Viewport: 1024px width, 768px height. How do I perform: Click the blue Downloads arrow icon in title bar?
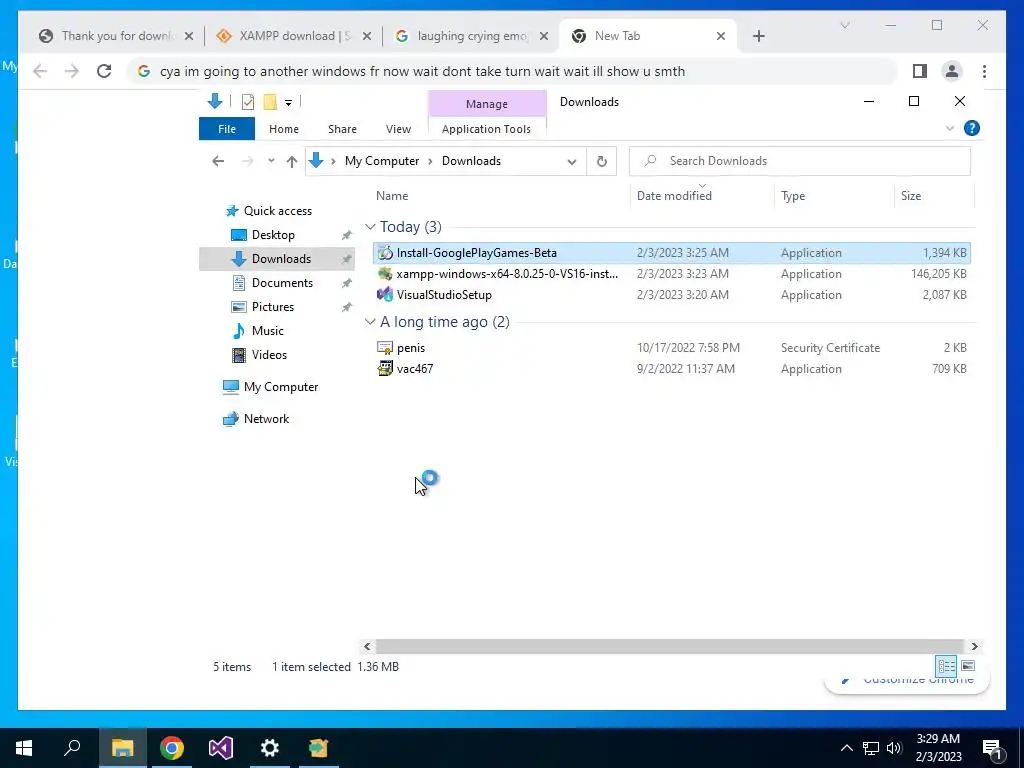[215, 101]
